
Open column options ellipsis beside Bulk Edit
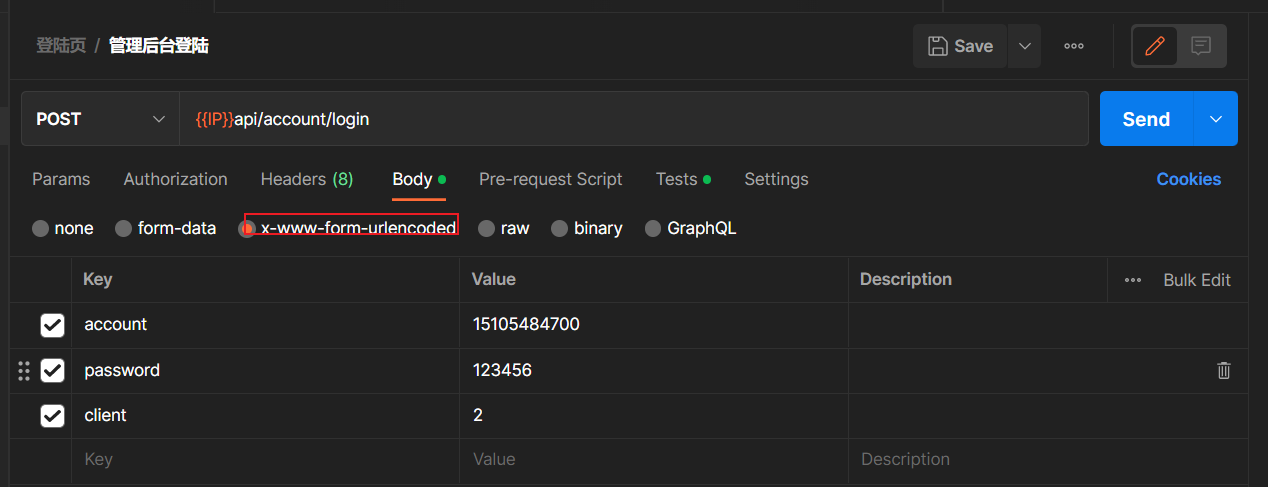pos(1133,280)
